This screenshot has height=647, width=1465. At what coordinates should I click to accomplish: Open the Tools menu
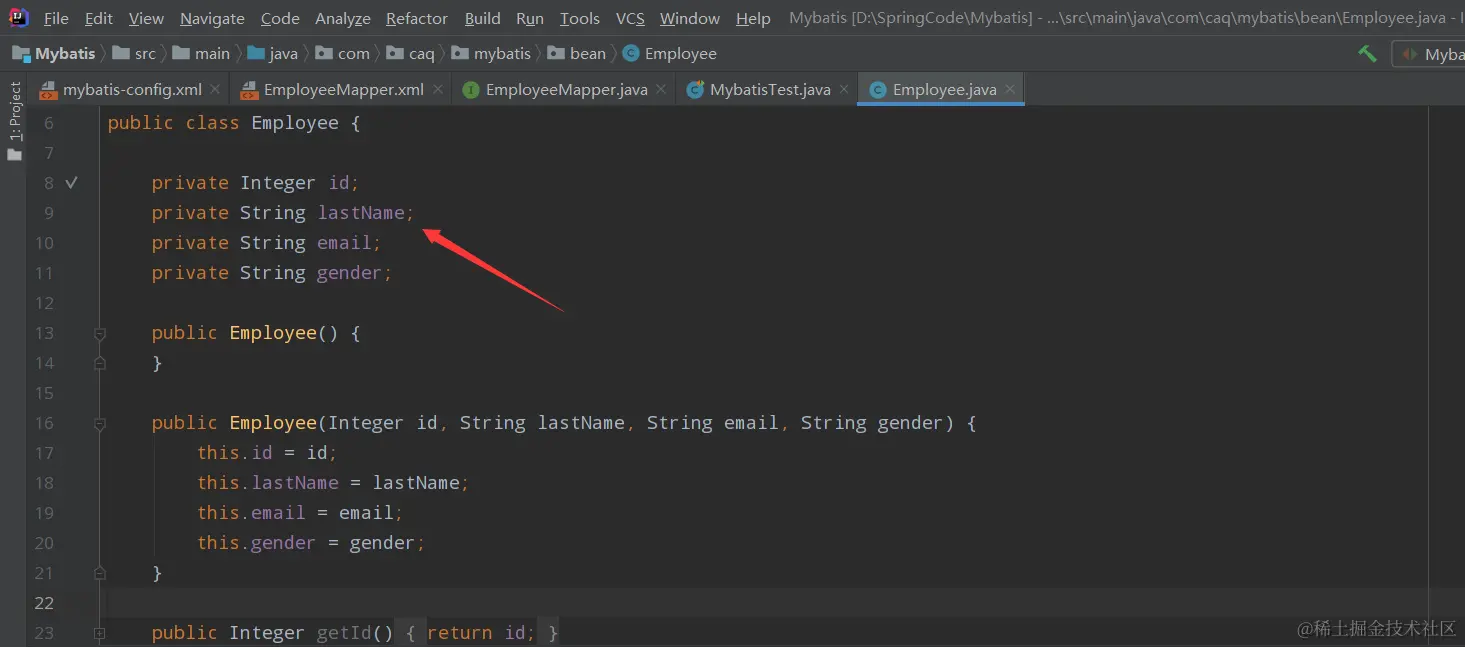point(580,18)
